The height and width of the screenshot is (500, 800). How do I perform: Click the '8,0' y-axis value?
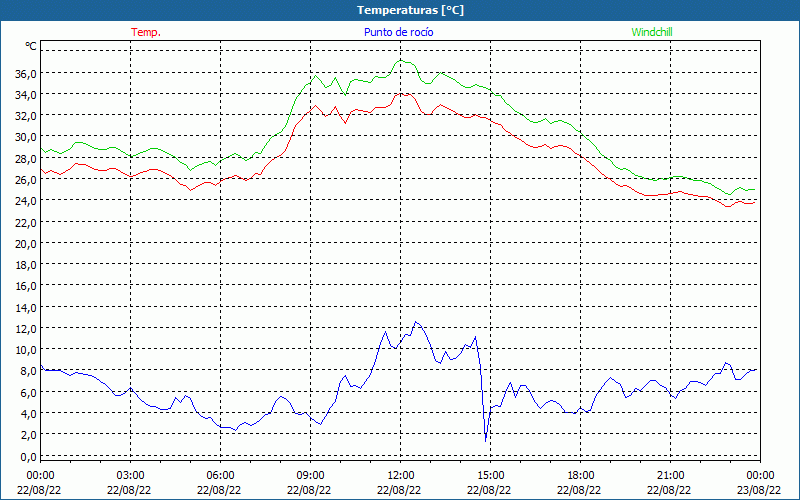(28, 371)
